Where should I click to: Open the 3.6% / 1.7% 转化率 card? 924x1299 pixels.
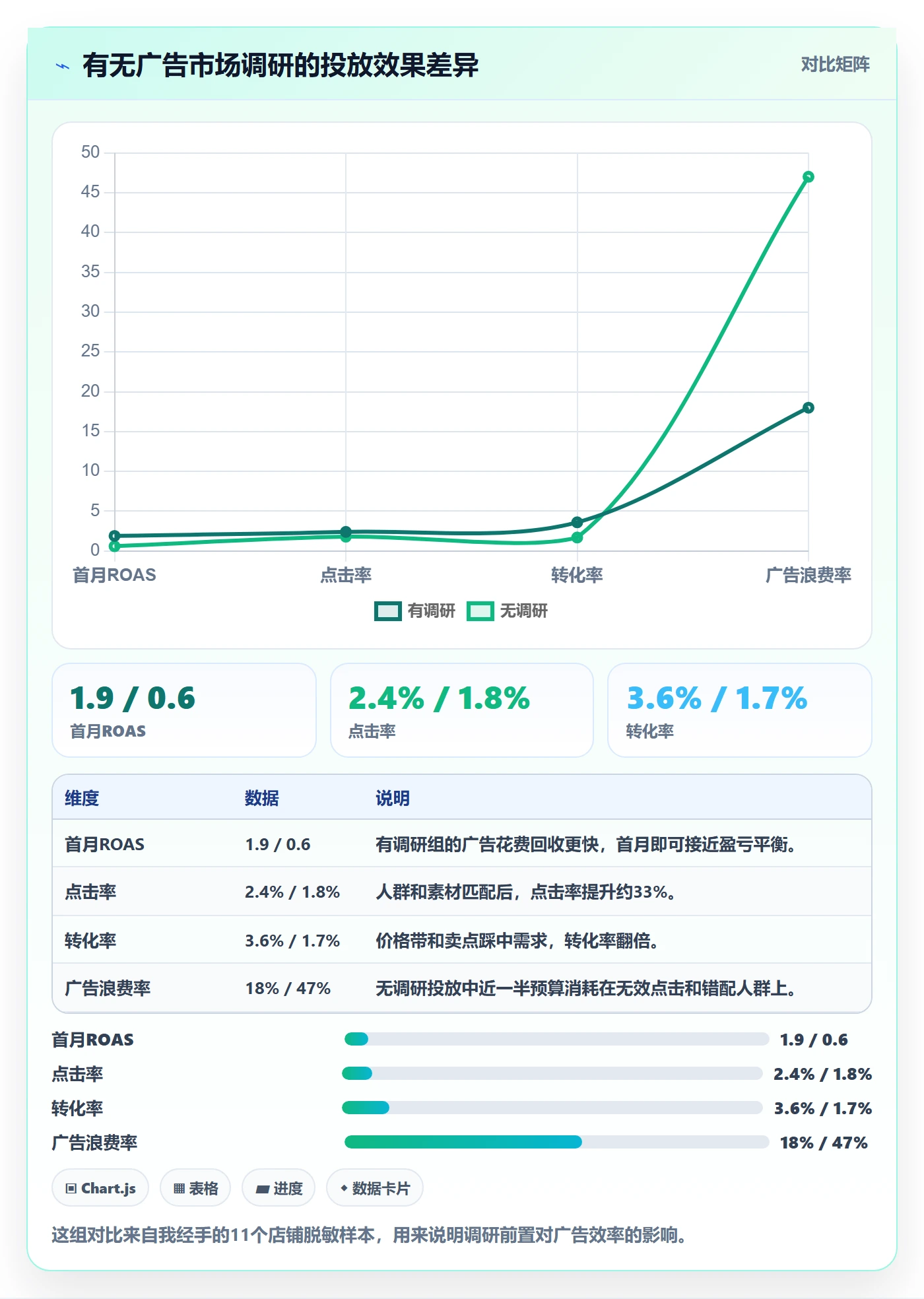[740, 710]
